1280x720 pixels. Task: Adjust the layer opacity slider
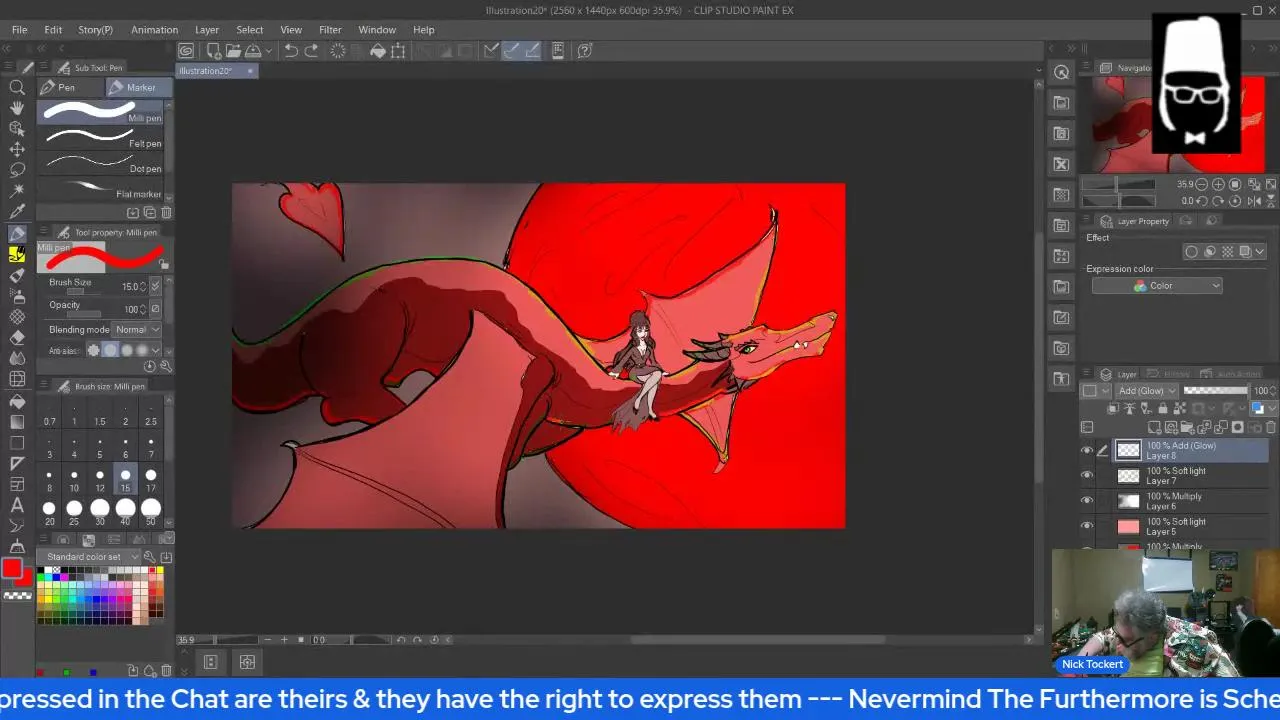[1215, 391]
